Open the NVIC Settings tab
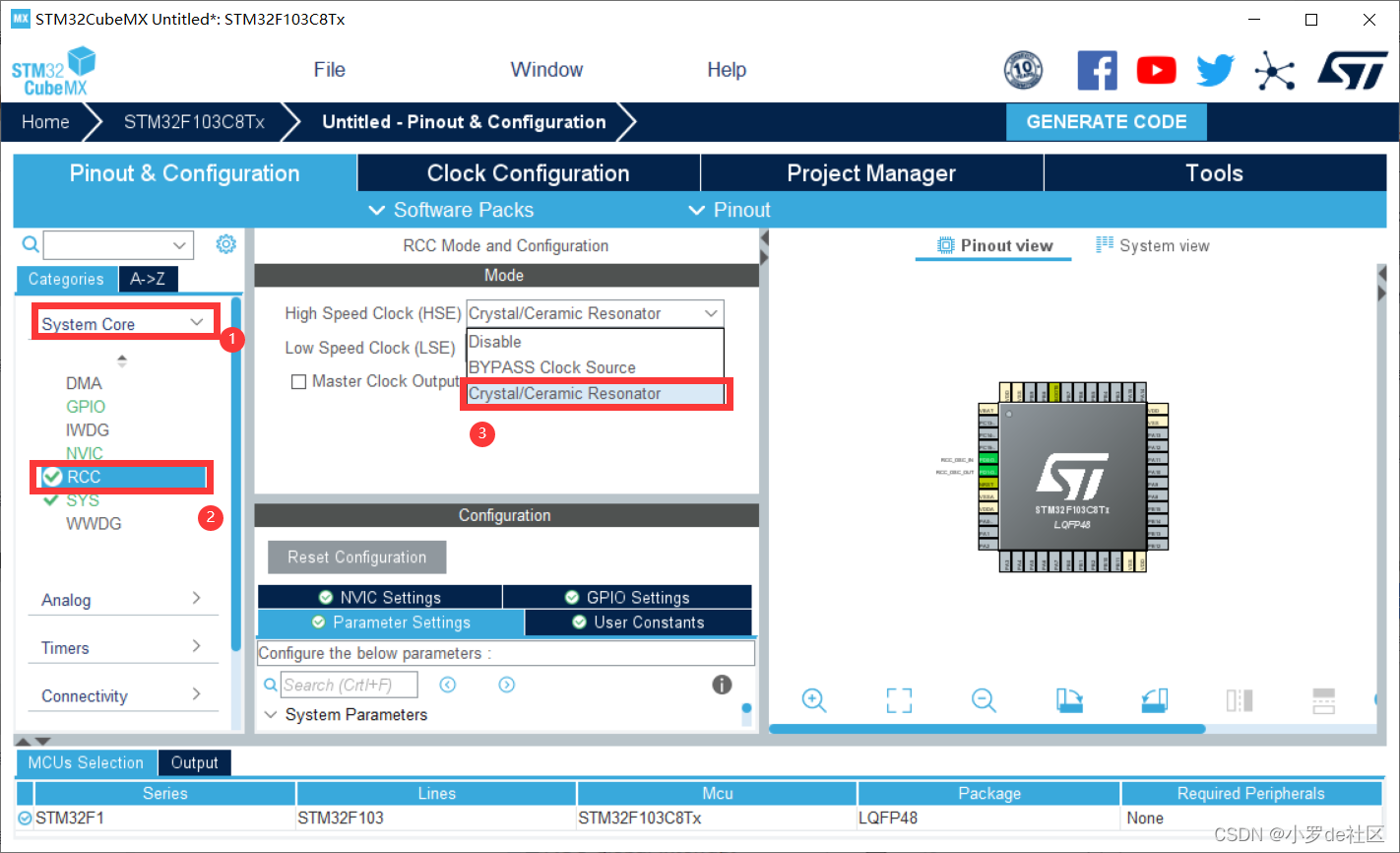Screen dimensions: 1400x853 (x=380, y=597)
